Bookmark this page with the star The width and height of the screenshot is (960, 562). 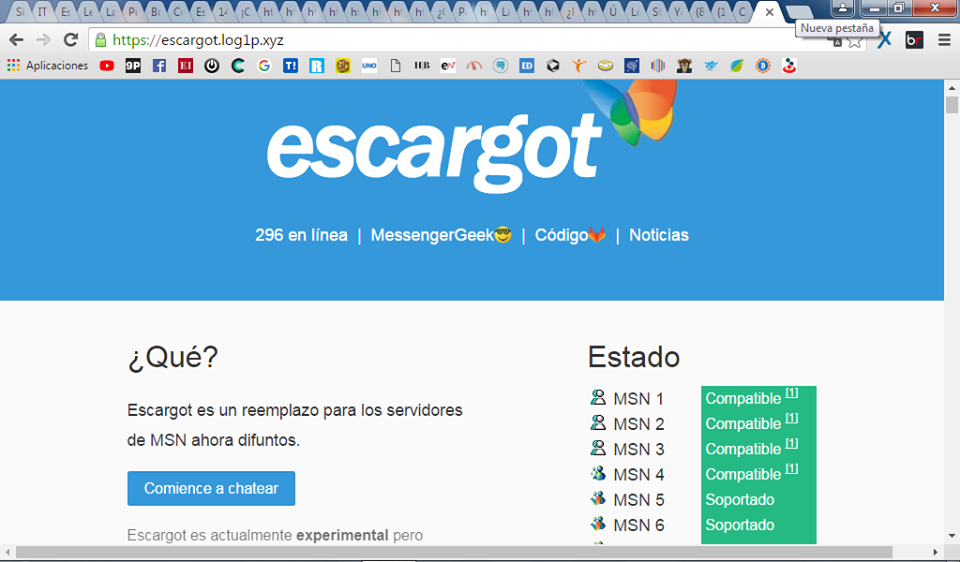(x=855, y=42)
